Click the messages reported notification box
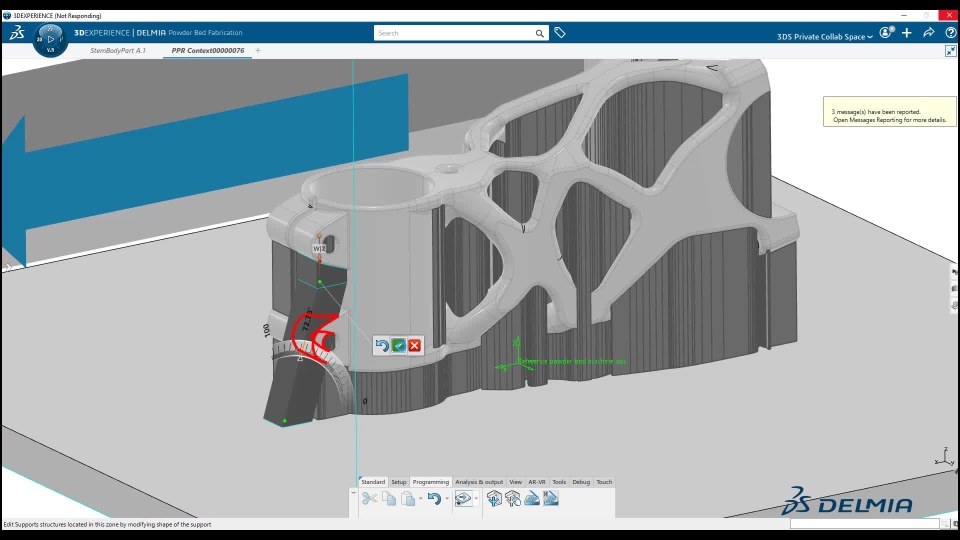 point(890,111)
